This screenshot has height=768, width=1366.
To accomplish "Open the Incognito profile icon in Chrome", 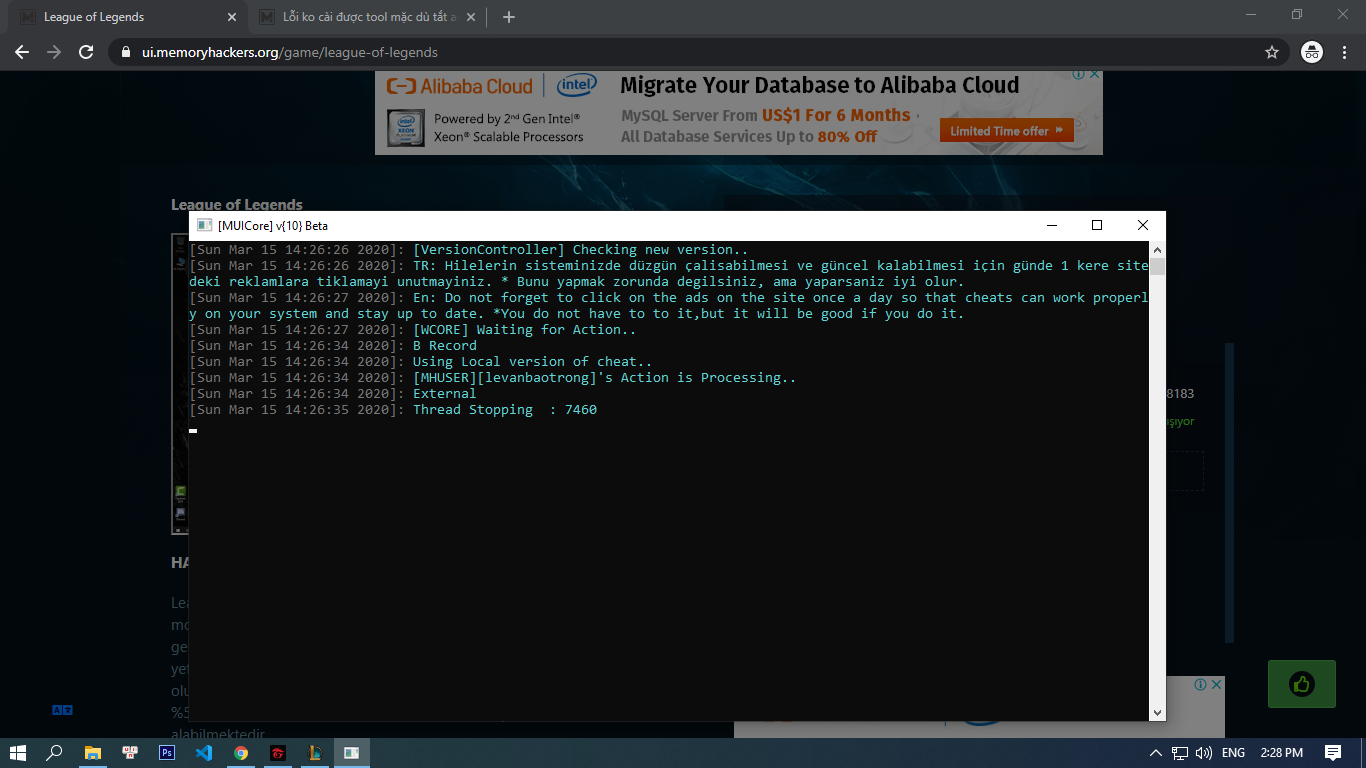I will click(1312, 52).
